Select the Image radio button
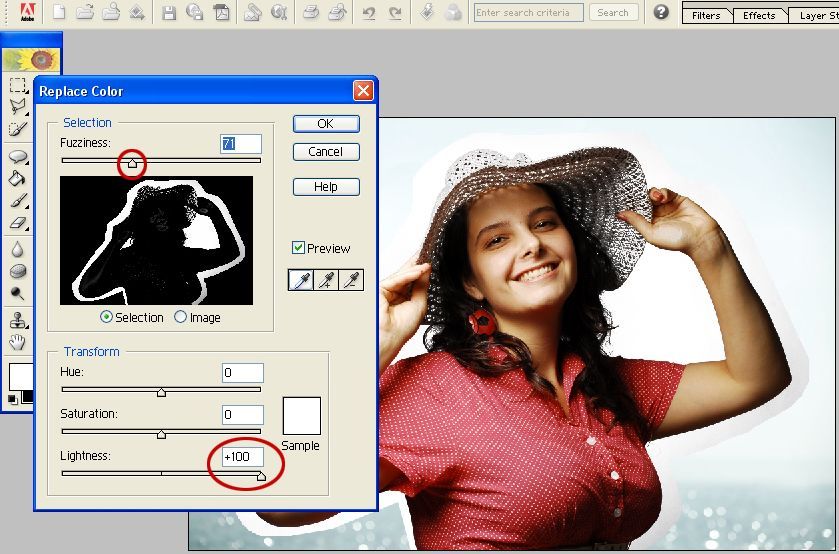The image size is (839, 554). coord(180,317)
